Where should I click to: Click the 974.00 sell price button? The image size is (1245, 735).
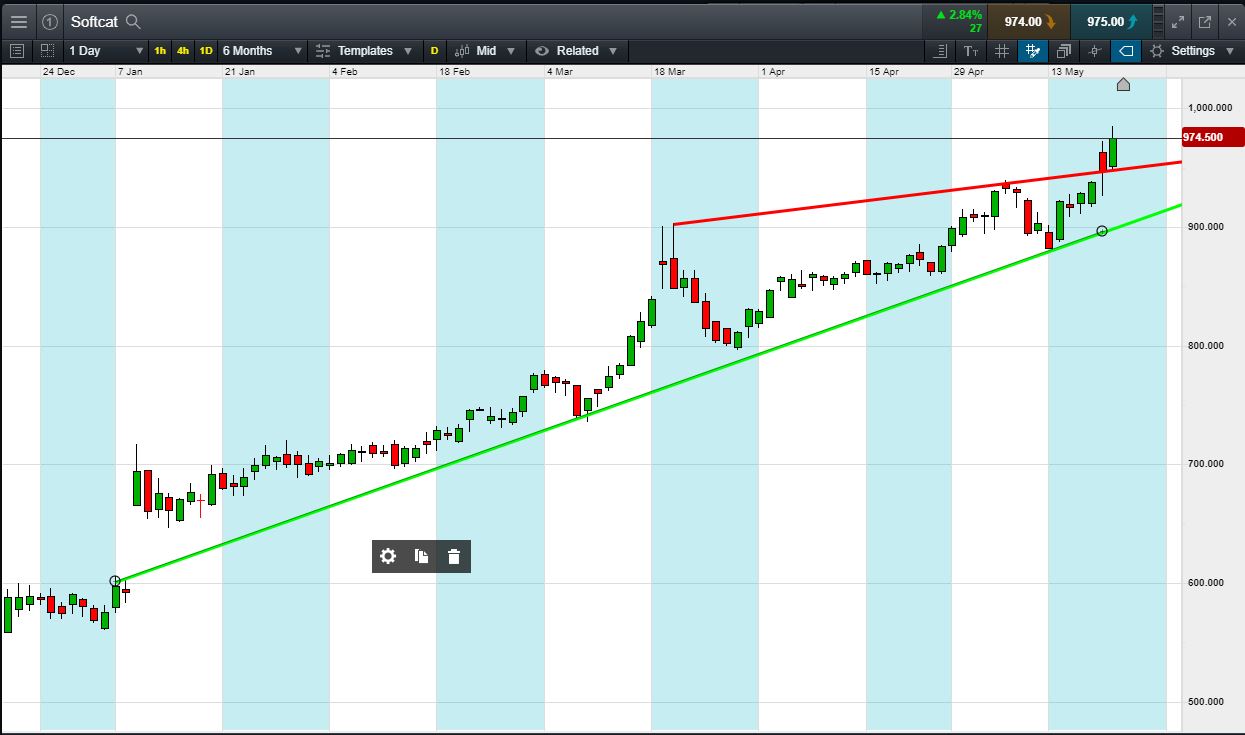pos(1029,21)
